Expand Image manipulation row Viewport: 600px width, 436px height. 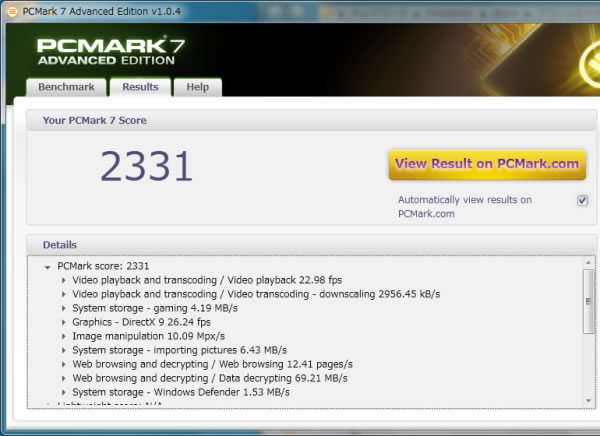tap(64, 336)
